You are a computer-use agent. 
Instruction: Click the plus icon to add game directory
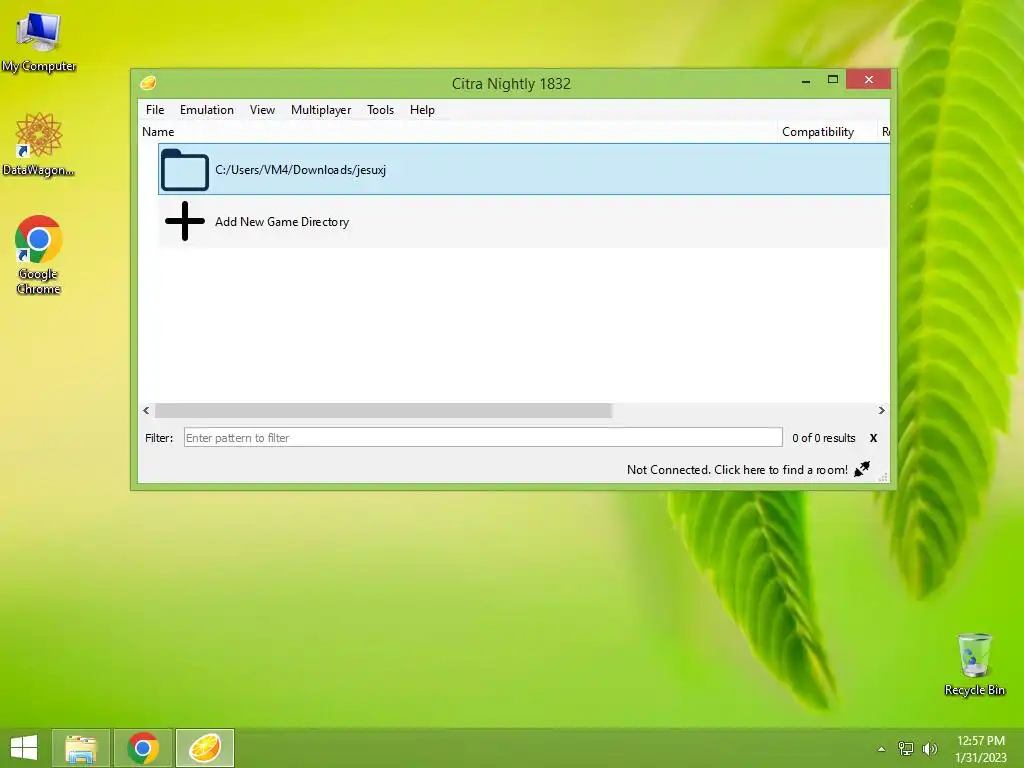185,221
